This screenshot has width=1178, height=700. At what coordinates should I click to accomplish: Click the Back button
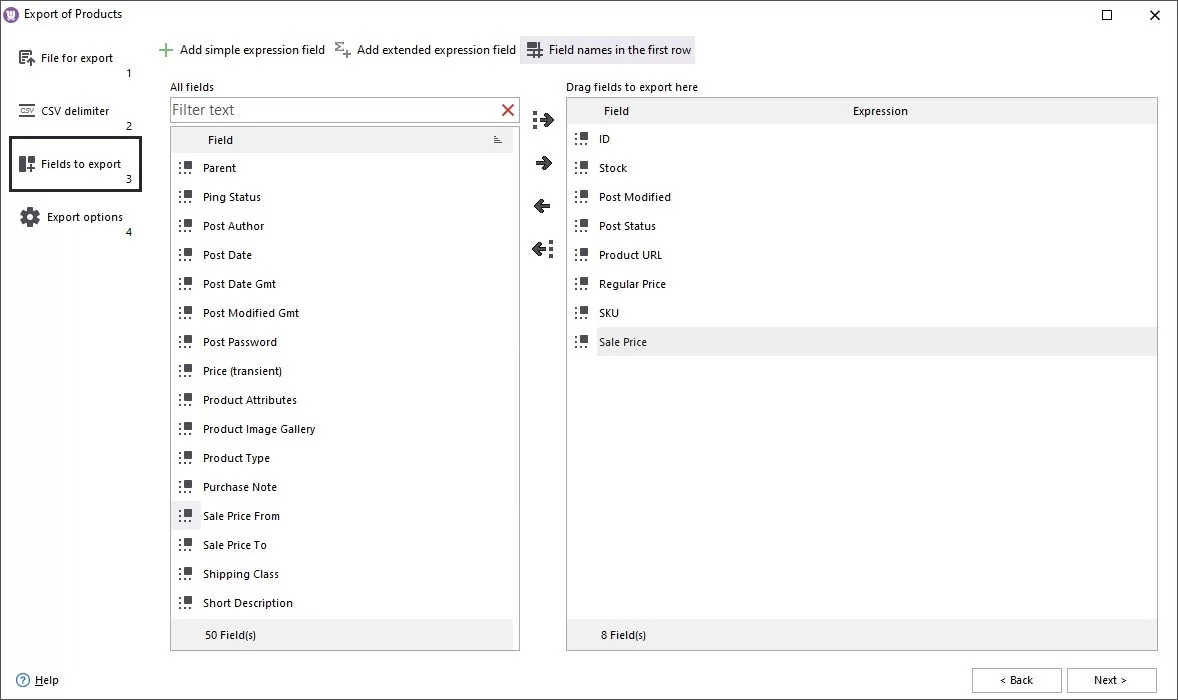point(1016,680)
